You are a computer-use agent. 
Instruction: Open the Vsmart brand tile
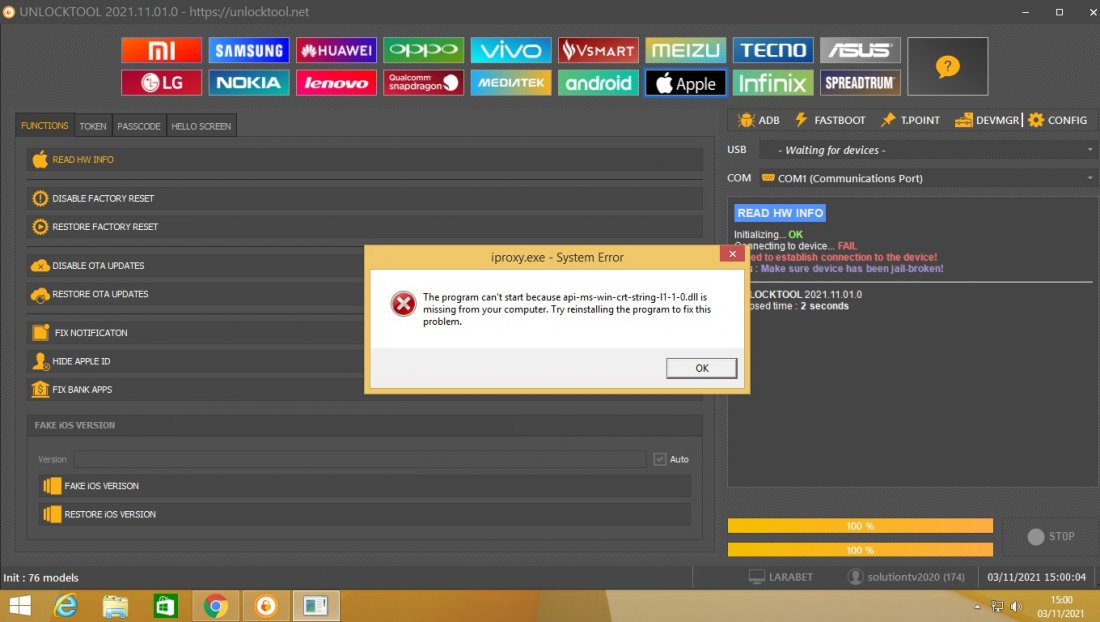[x=598, y=50]
